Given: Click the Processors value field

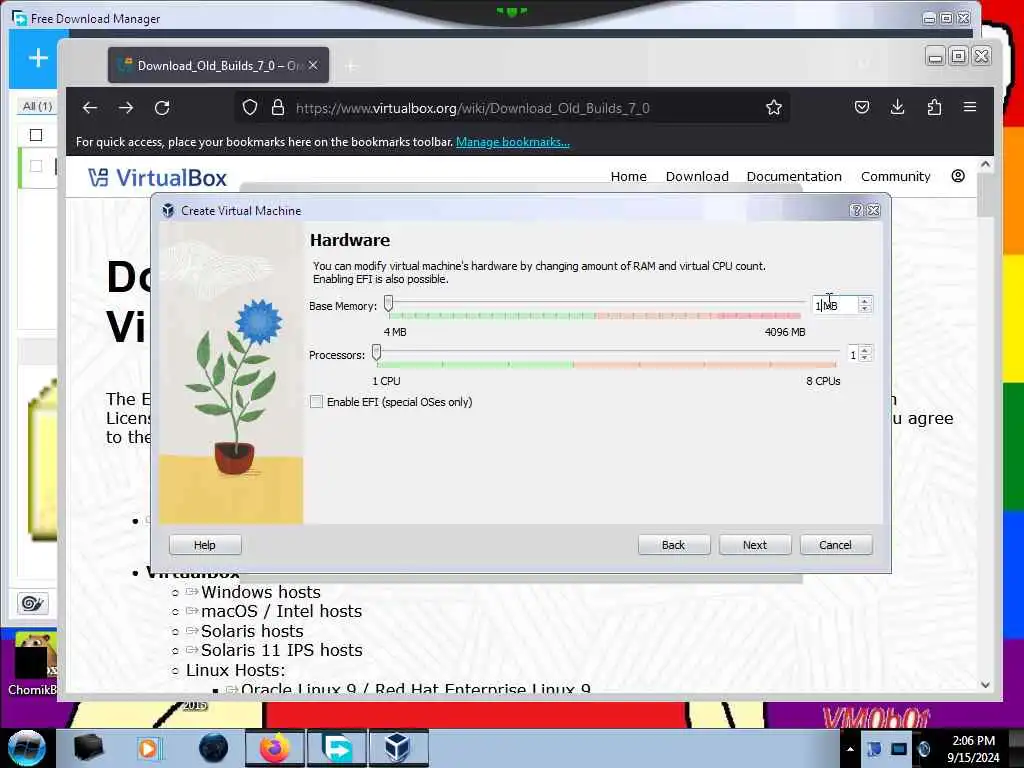Looking at the screenshot, I should coord(853,355).
